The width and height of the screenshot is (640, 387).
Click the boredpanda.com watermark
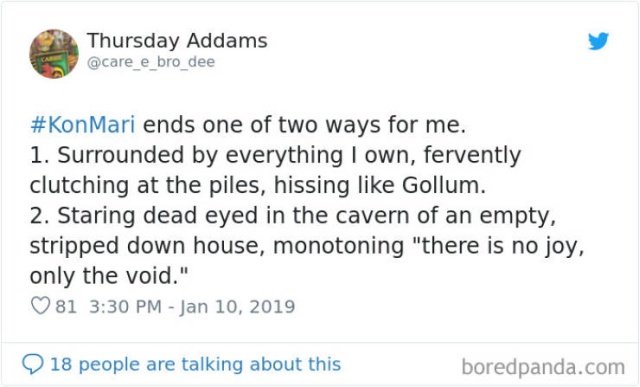(543, 367)
